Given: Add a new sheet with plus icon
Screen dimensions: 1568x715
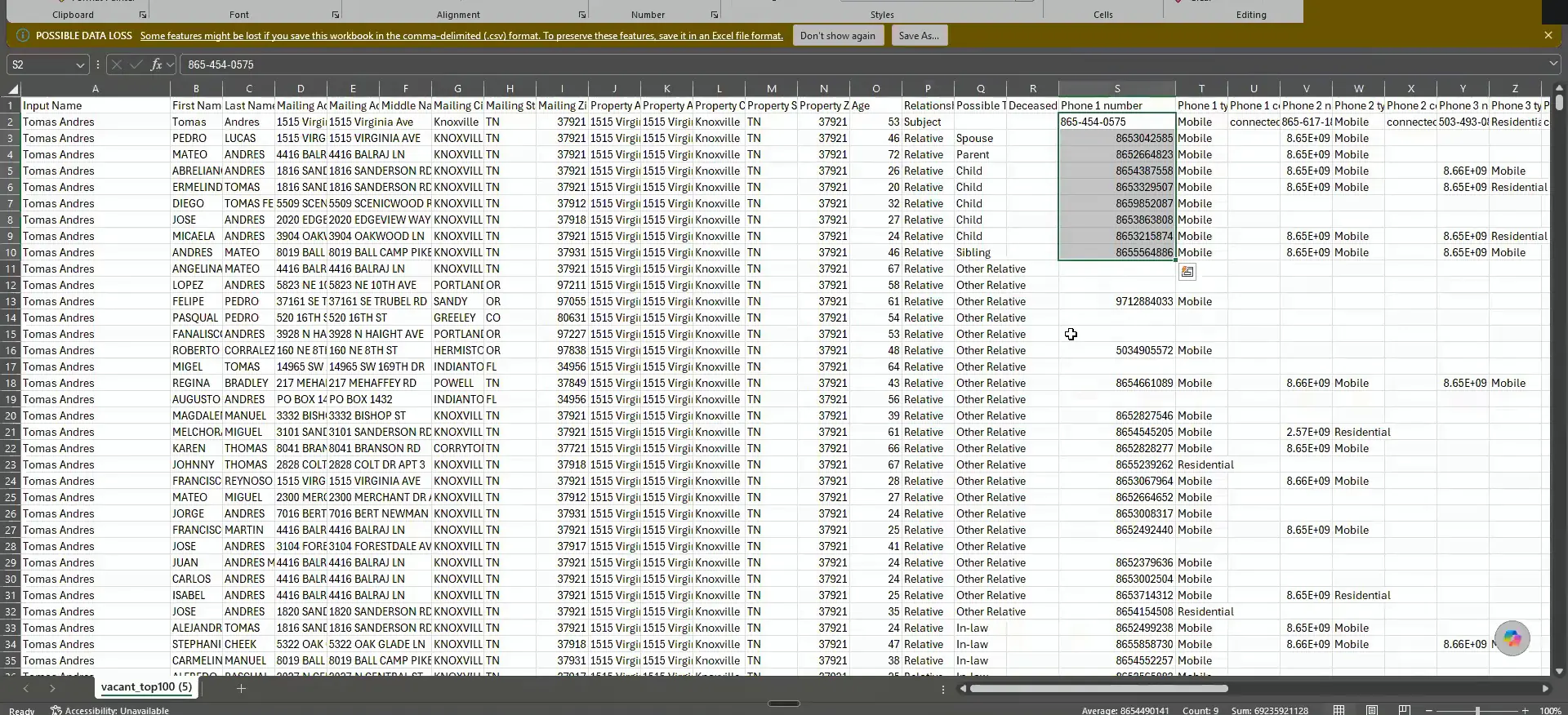Looking at the screenshot, I should coord(241,688).
